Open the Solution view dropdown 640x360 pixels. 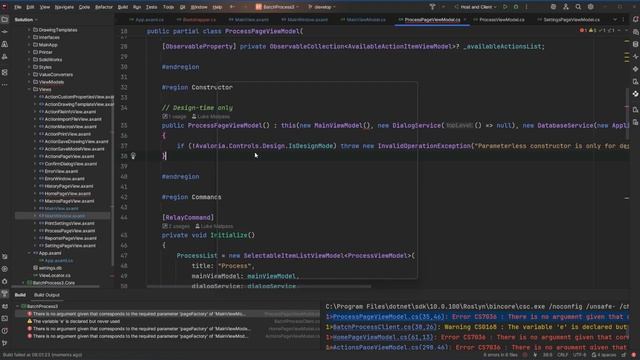(x=26, y=20)
